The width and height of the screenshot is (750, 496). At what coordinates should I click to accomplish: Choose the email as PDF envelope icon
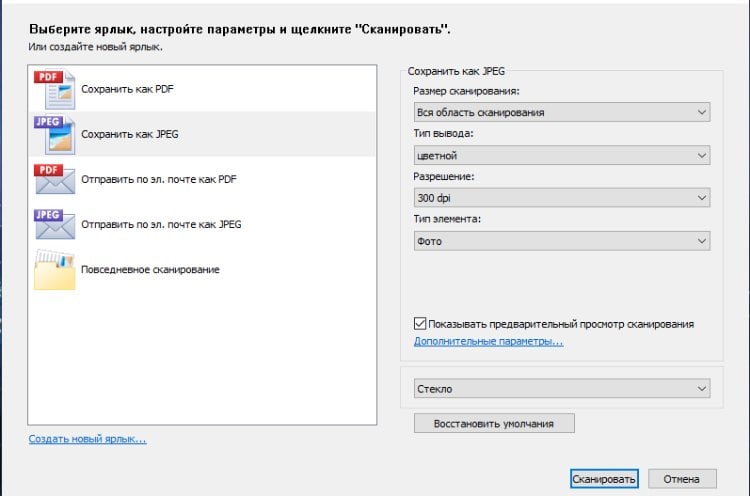coord(55,179)
